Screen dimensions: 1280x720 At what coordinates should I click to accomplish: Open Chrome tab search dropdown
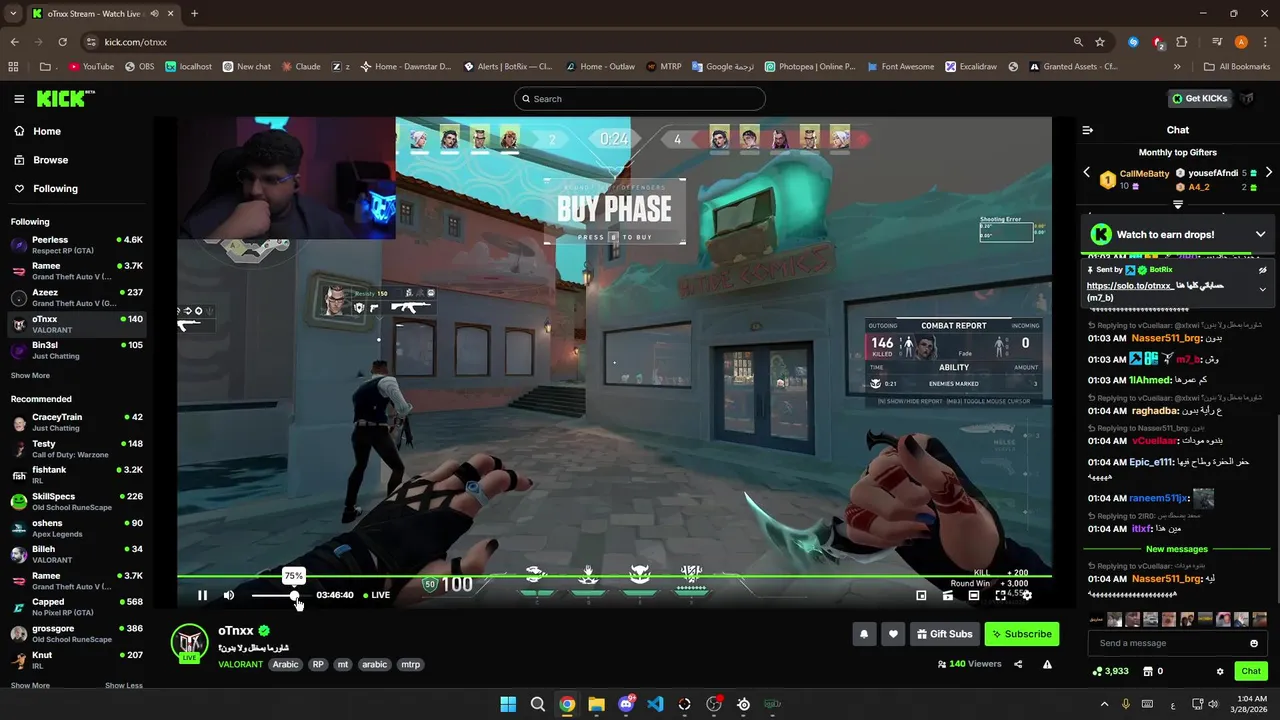pos(13,14)
